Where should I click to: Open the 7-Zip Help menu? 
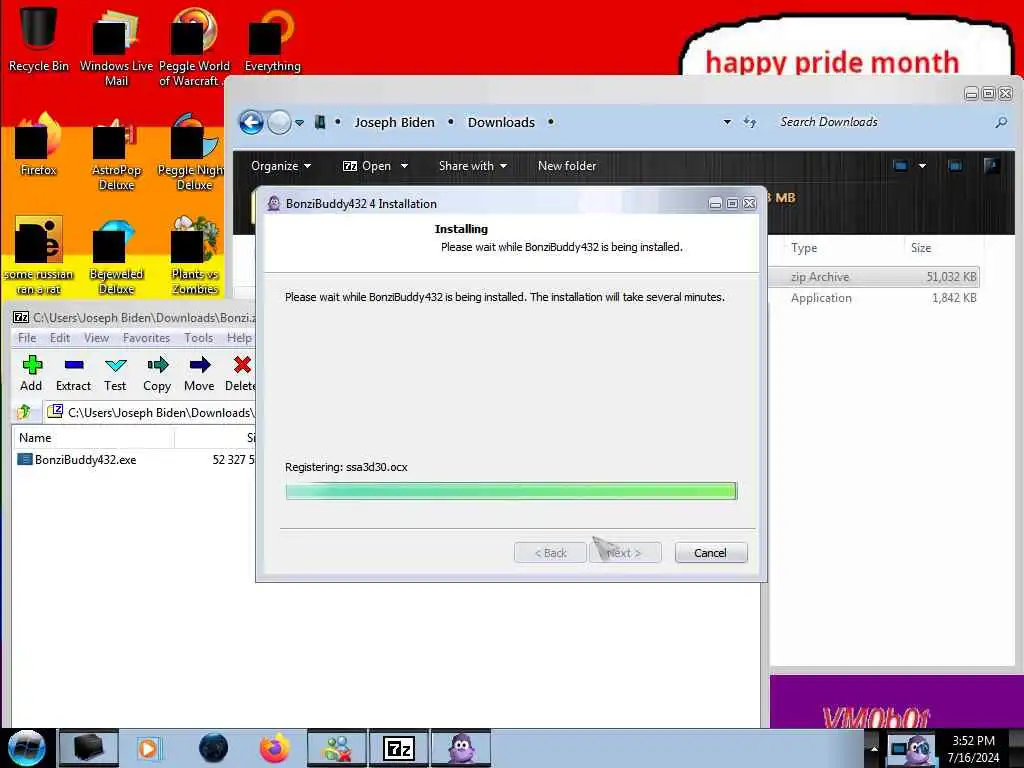[x=239, y=338]
